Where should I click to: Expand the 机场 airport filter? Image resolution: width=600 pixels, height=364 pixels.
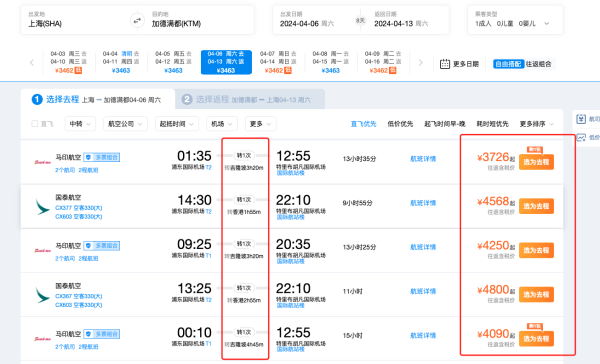pyautogui.click(x=222, y=124)
